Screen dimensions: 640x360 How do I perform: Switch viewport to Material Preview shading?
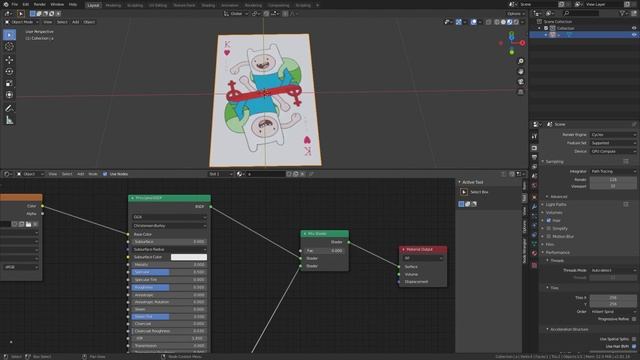tap(510, 22)
